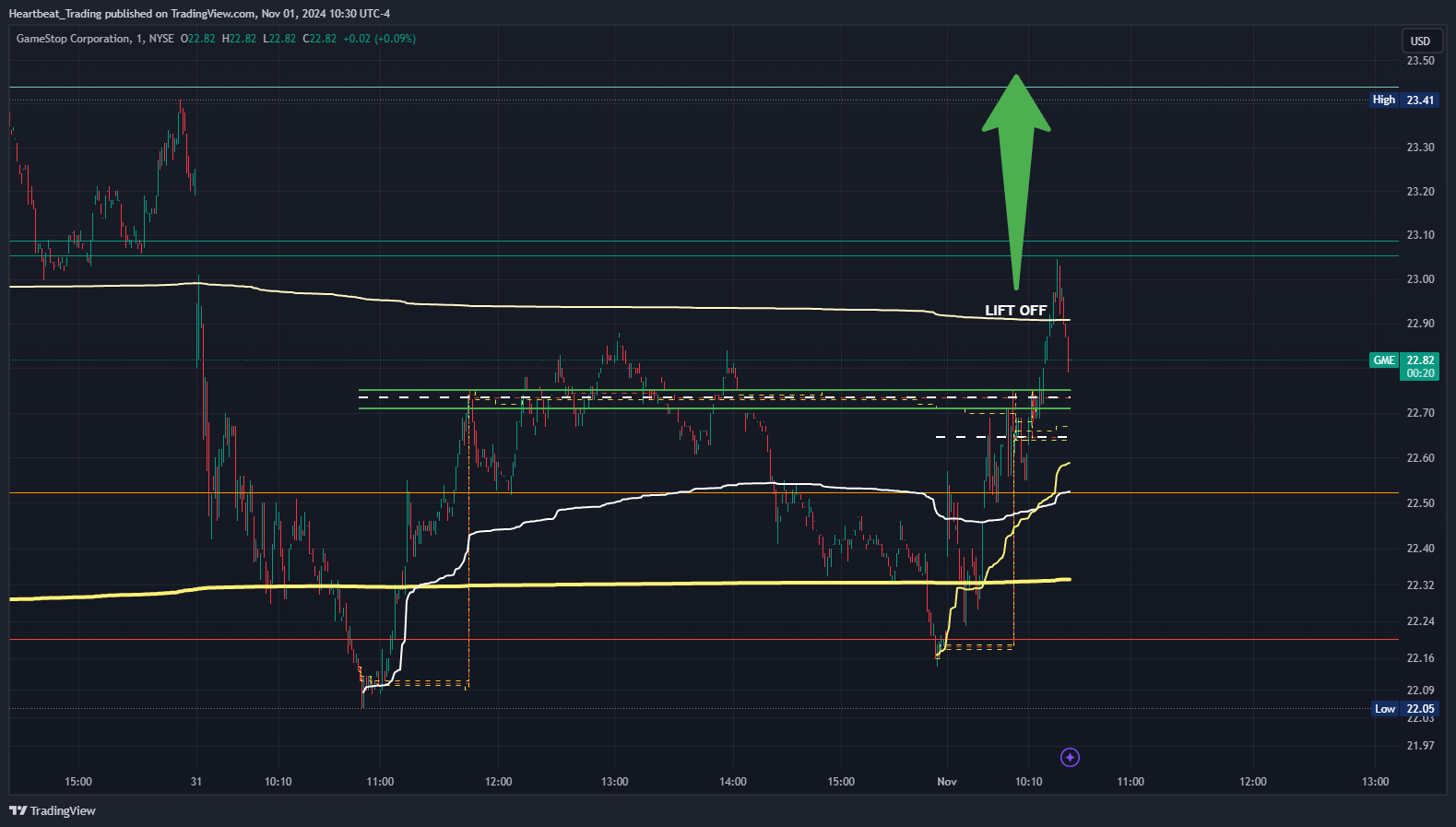Click the open value O22.82

click(x=197, y=39)
